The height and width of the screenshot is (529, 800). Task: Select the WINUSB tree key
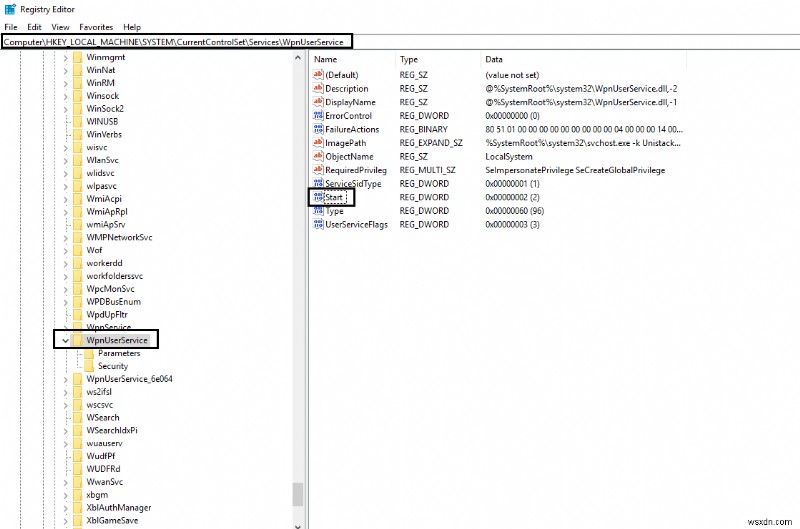pyautogui.click(x=102, y=121)
